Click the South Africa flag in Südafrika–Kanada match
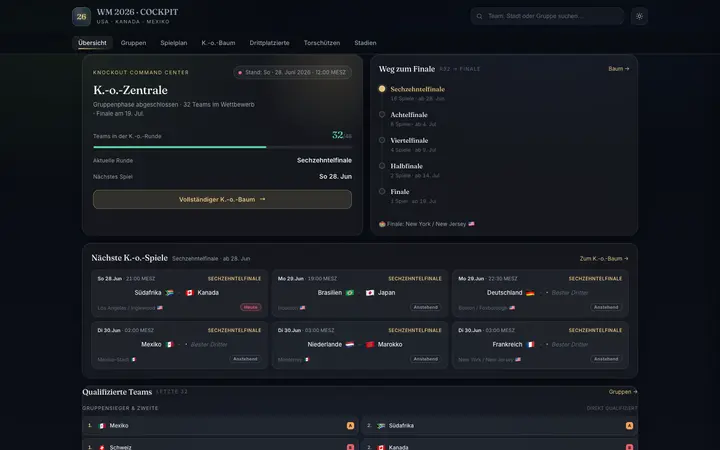 click(x=169, y=292)
